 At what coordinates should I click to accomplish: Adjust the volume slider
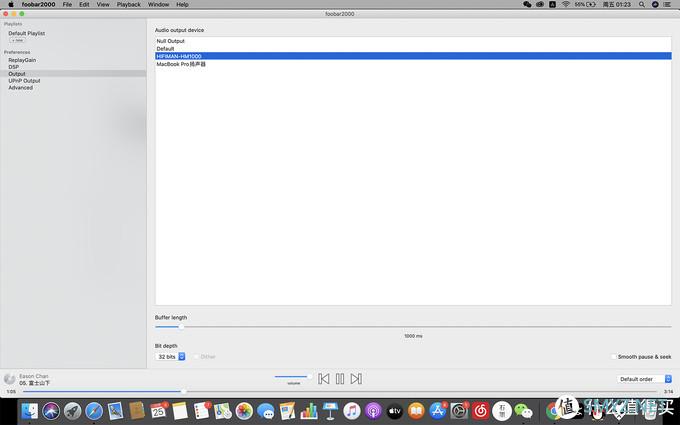pos(293,376)
